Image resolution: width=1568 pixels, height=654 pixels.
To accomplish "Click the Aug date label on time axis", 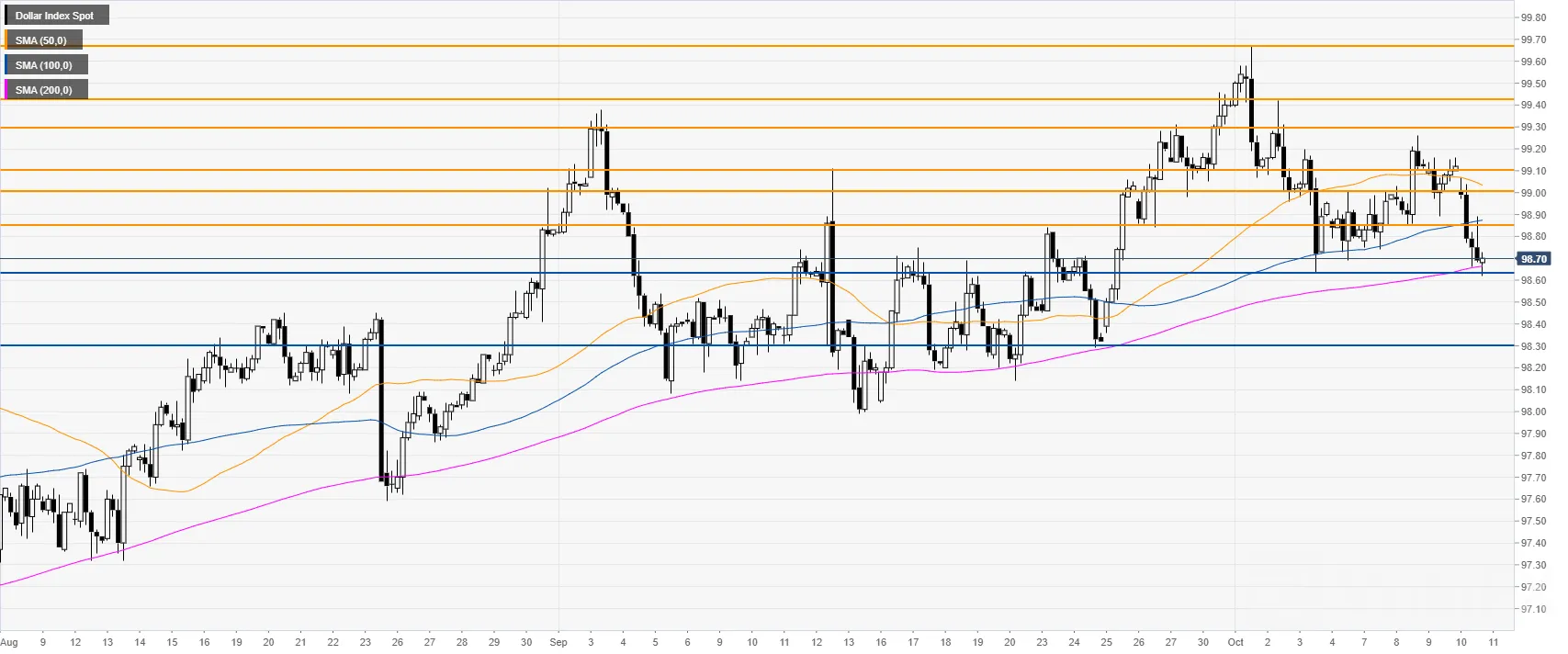I will (x=9, y=642).
